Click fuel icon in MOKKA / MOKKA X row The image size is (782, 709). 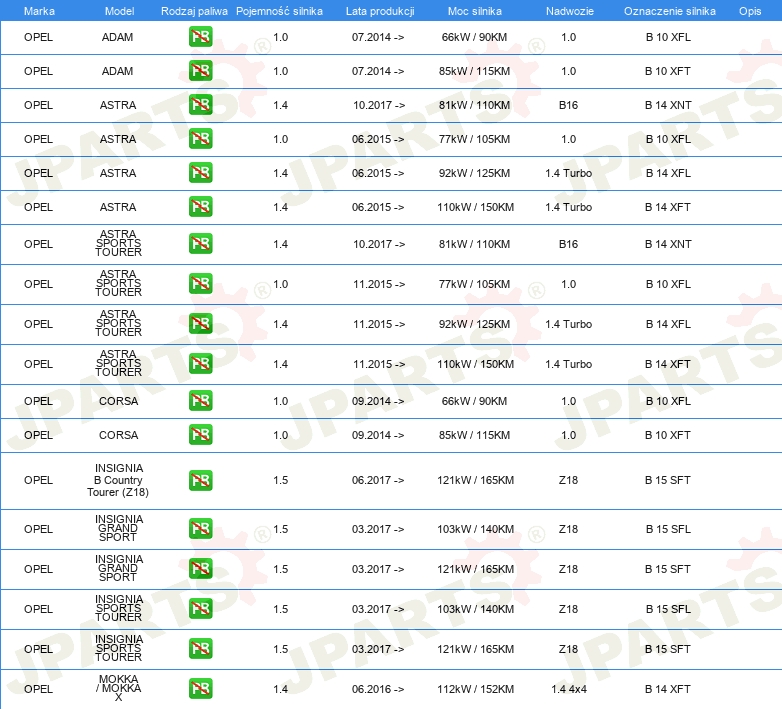(x=200, y=689)
